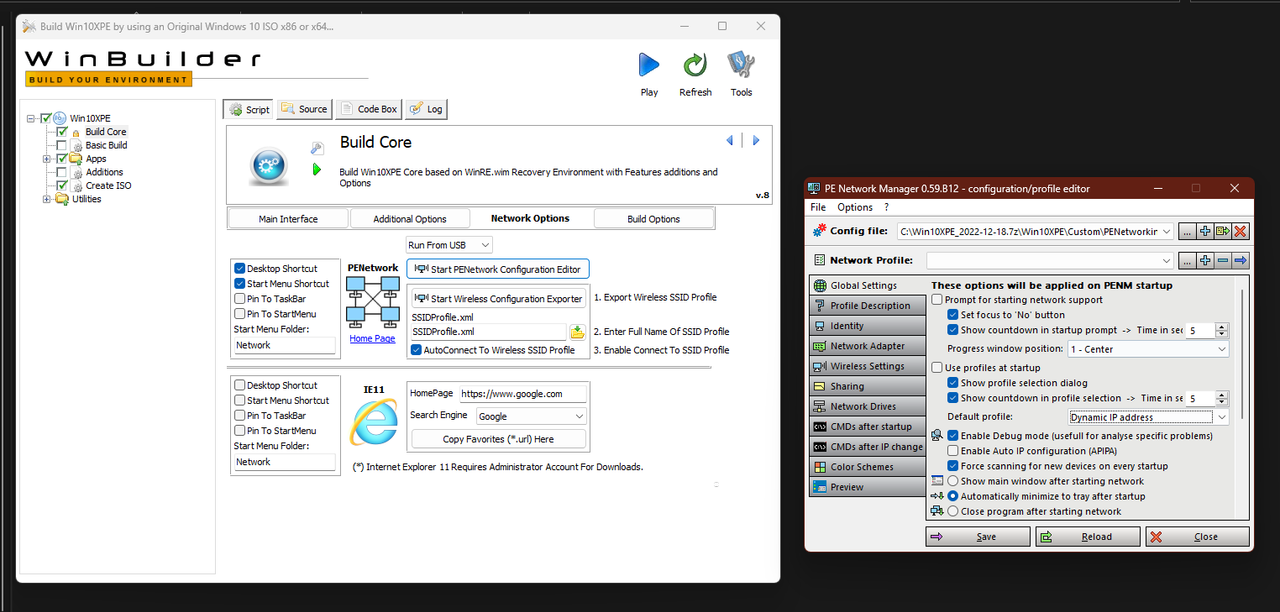Enable Prompt for starting network support
This screenshot has width=1280, height=612.
(x=937, y=300)
